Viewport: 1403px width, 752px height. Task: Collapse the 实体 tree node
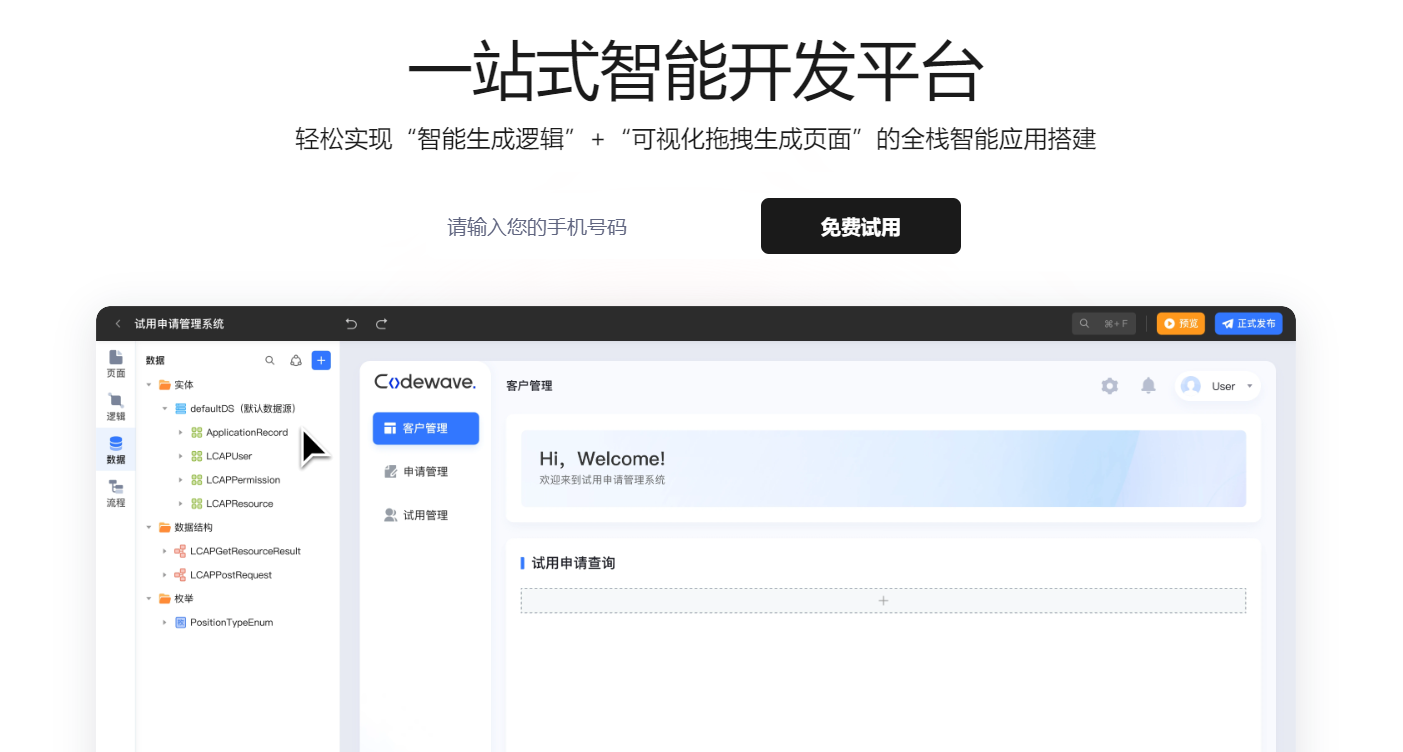(149, 385)
